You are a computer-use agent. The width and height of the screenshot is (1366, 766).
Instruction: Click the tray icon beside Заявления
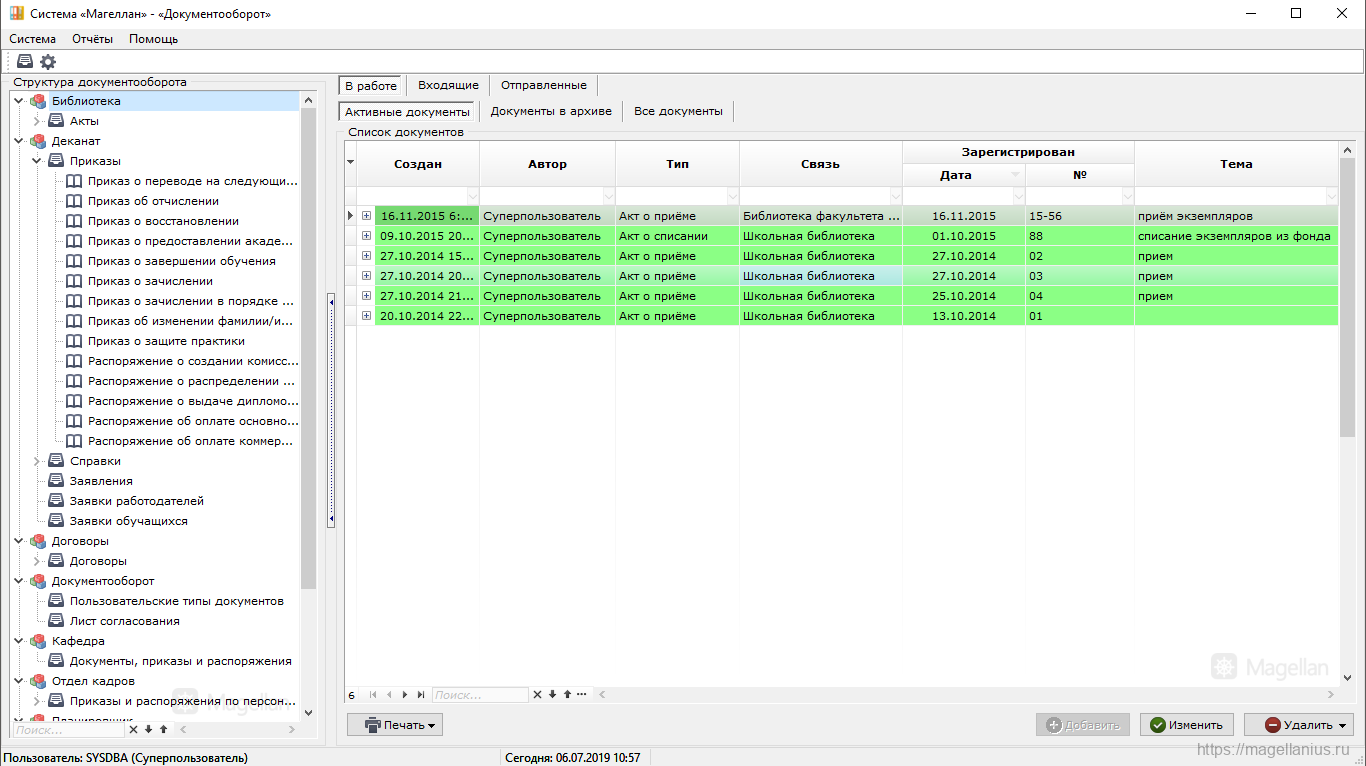56,481
